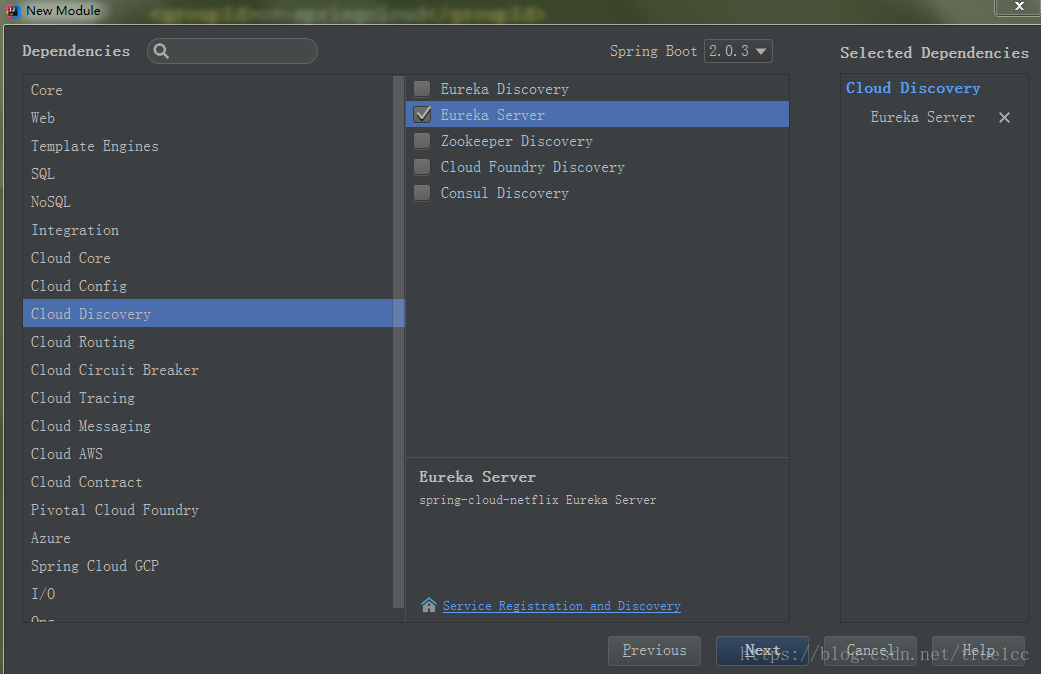
Task: Click the IntelliJ icon in the title bar
Action: click(12, 11)
